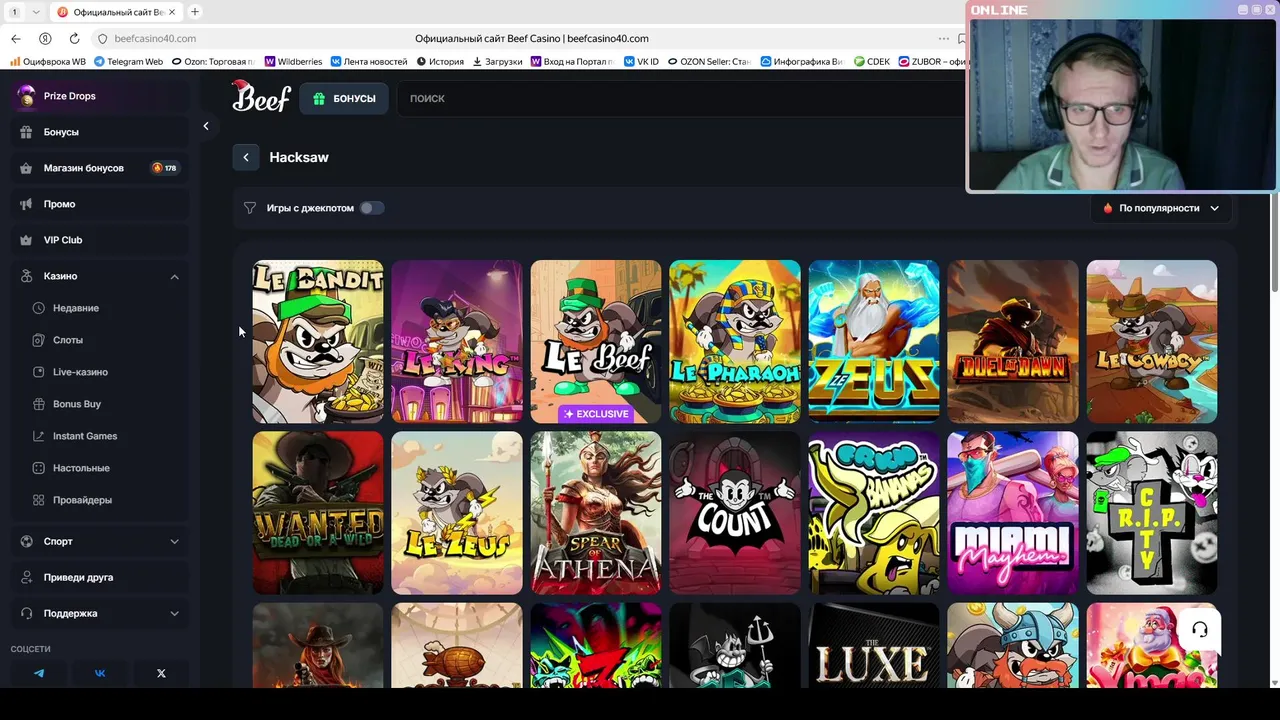Open the Duel at Dawn game
The height and width of the screenshot is (720, 1280).
pos(1013,342)
